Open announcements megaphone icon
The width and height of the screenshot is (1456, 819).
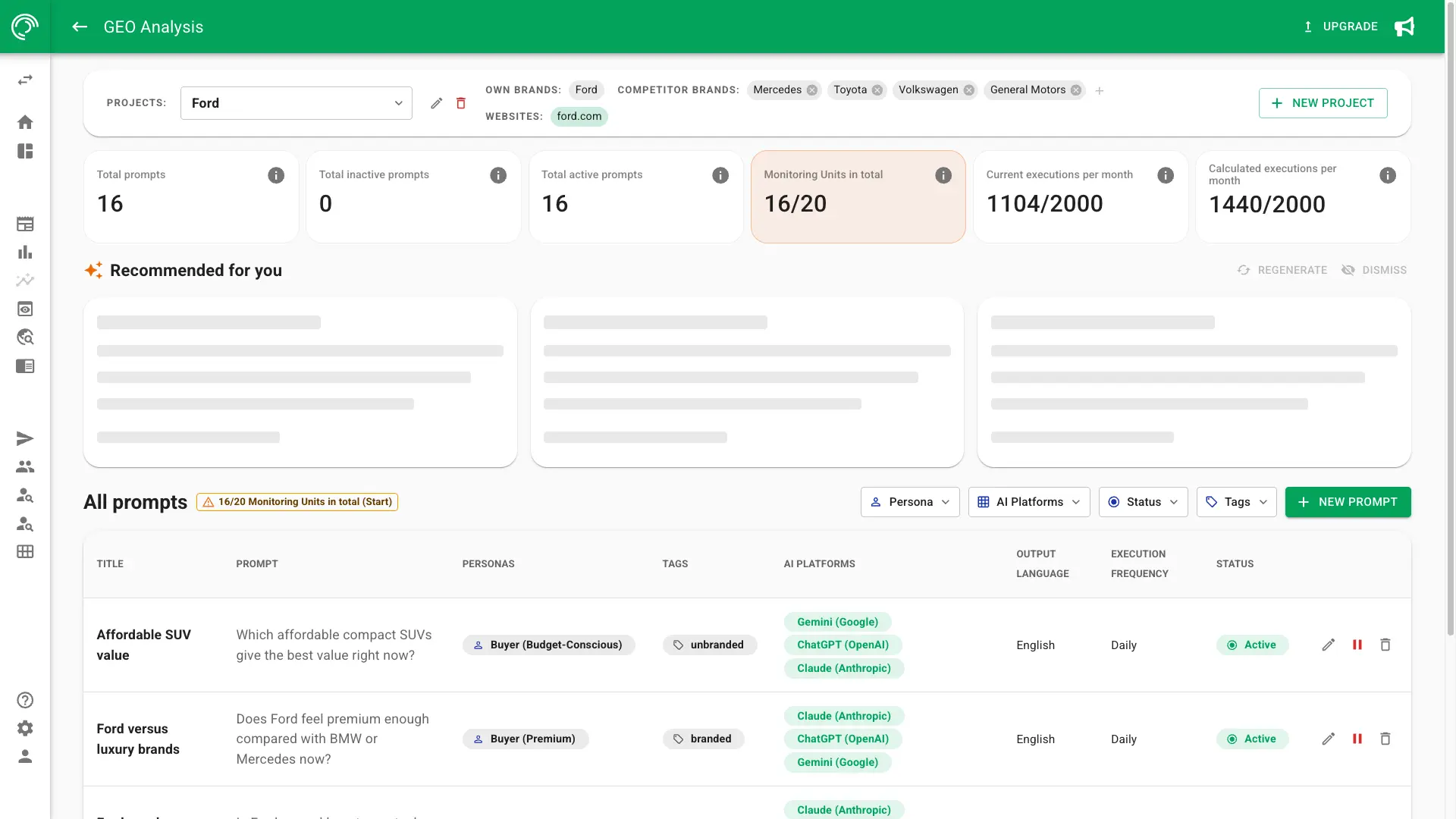pyautogui.click(x=1404, y=27)
